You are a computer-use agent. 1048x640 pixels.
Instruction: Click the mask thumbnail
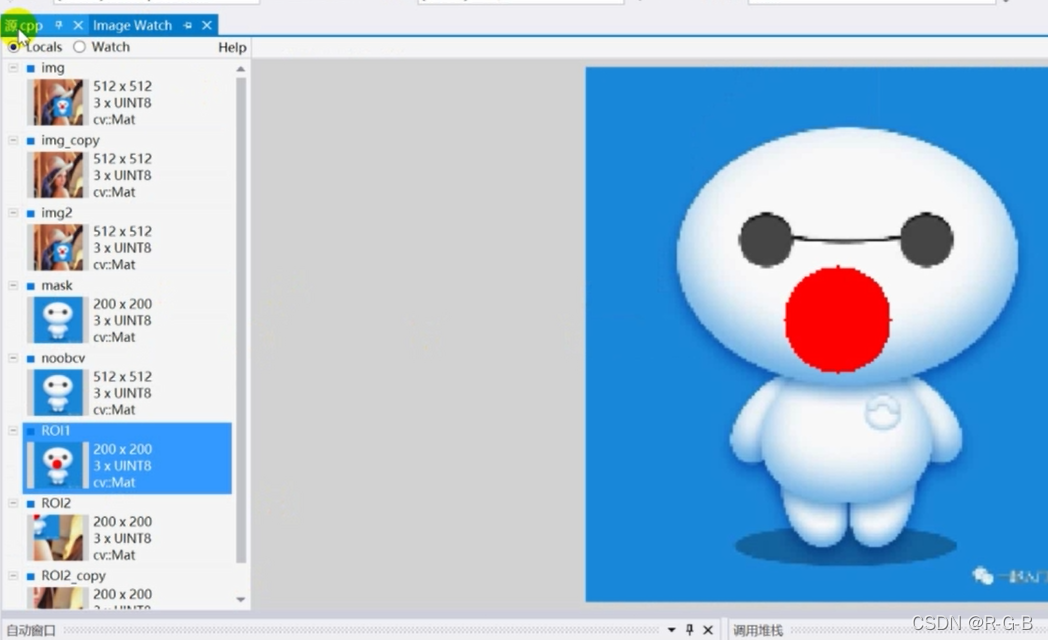pos(57,320)
